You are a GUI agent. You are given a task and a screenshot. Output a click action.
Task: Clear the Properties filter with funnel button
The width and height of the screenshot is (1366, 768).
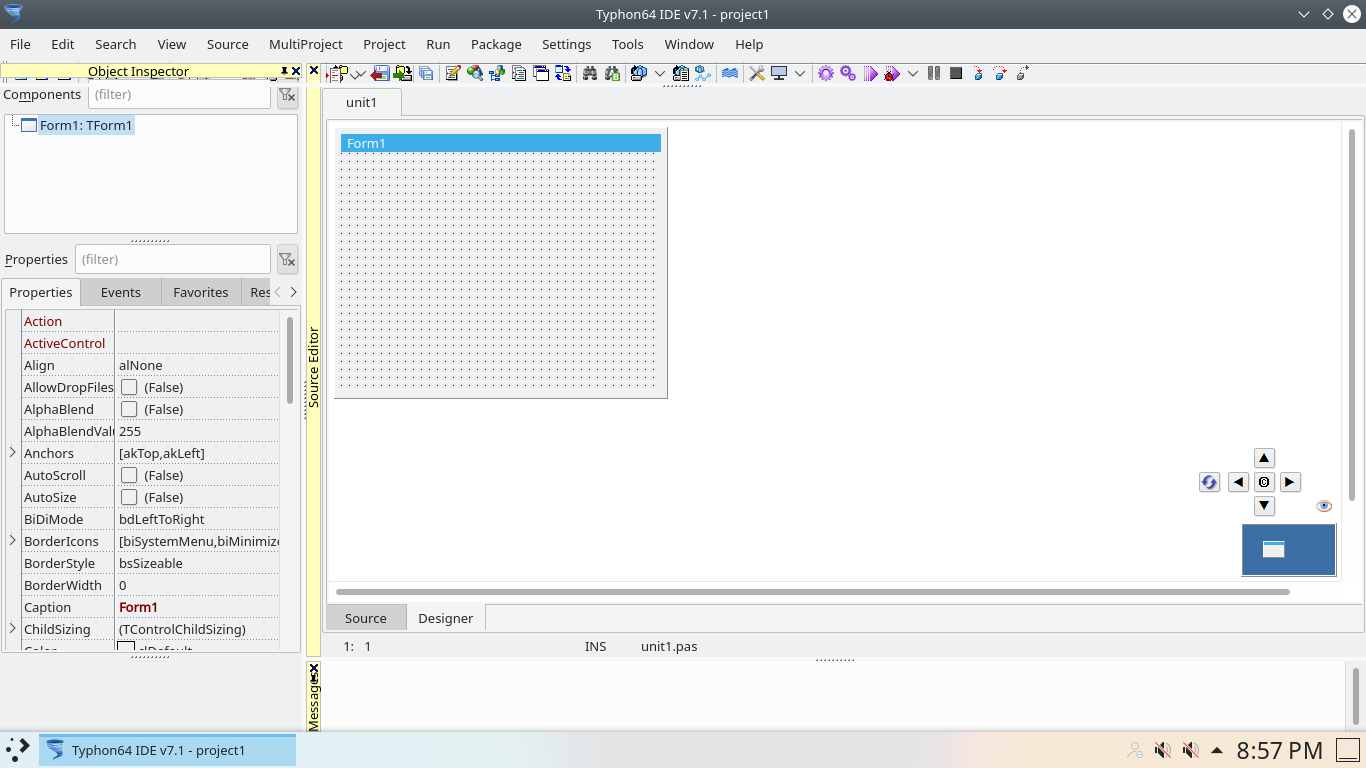click(287, 260)
